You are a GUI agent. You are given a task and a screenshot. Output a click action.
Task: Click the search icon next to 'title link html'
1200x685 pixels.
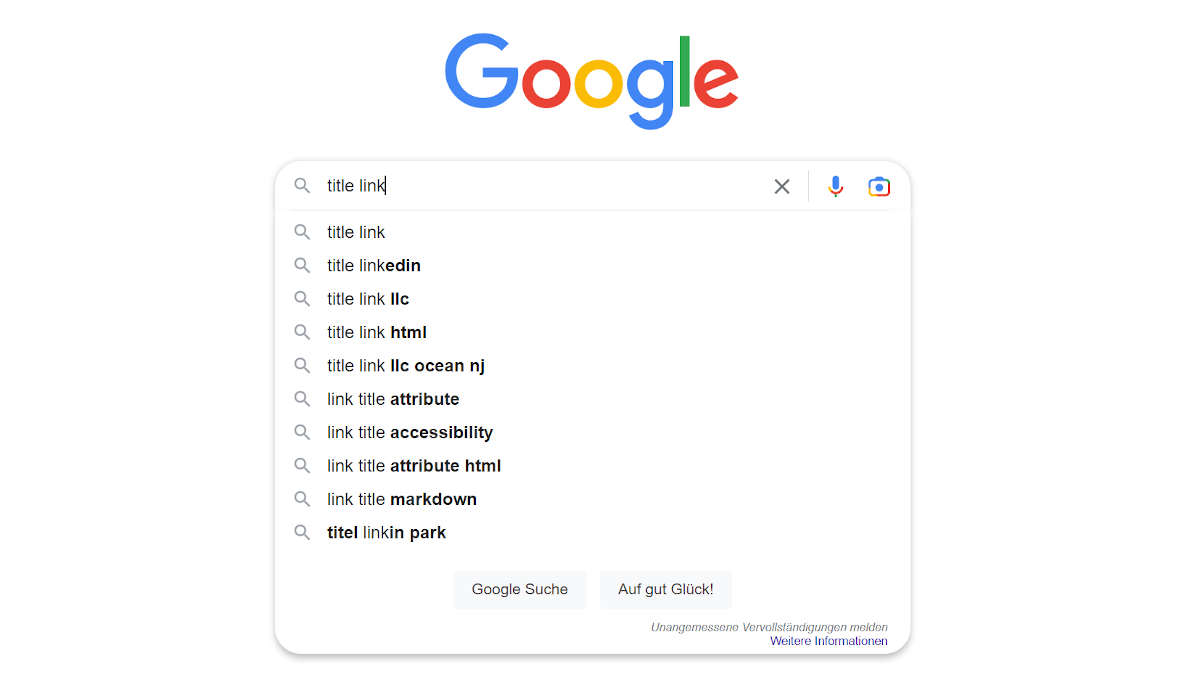(302, 332)
